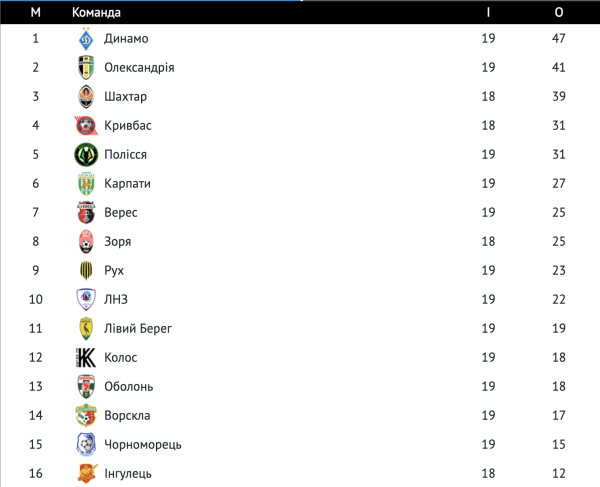
Task: Click the Рух club logo
Action: pos(86,271)
